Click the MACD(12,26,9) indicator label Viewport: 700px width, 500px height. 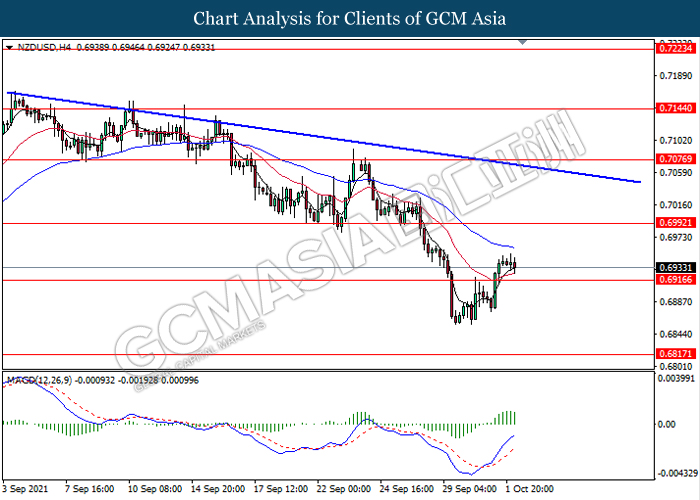pos(39,380)
